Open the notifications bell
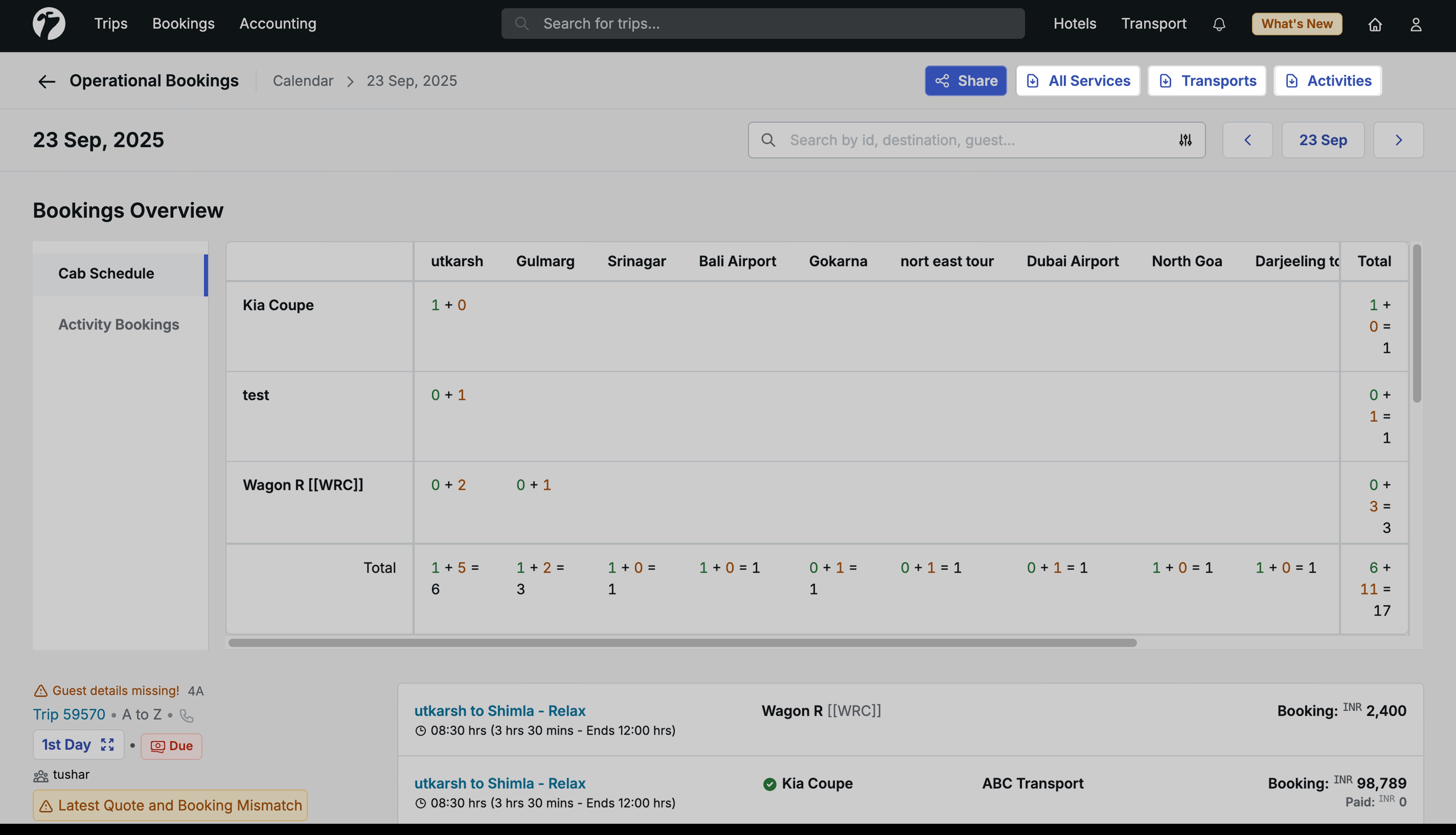 [1219, 24]
